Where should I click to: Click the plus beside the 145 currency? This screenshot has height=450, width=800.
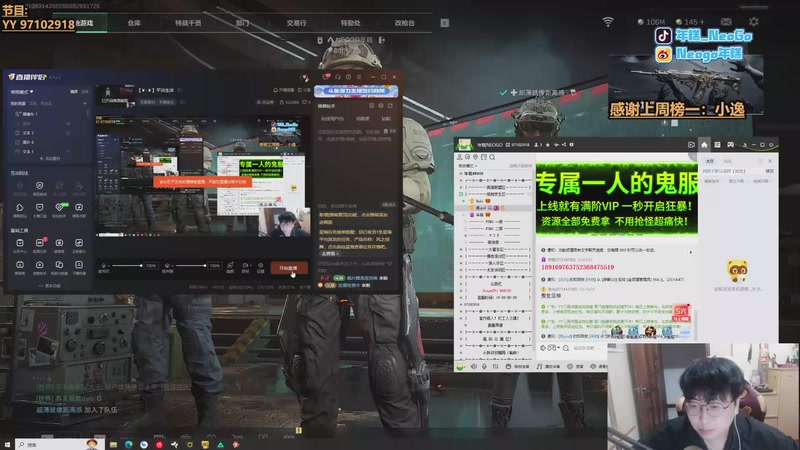(703, 22)
